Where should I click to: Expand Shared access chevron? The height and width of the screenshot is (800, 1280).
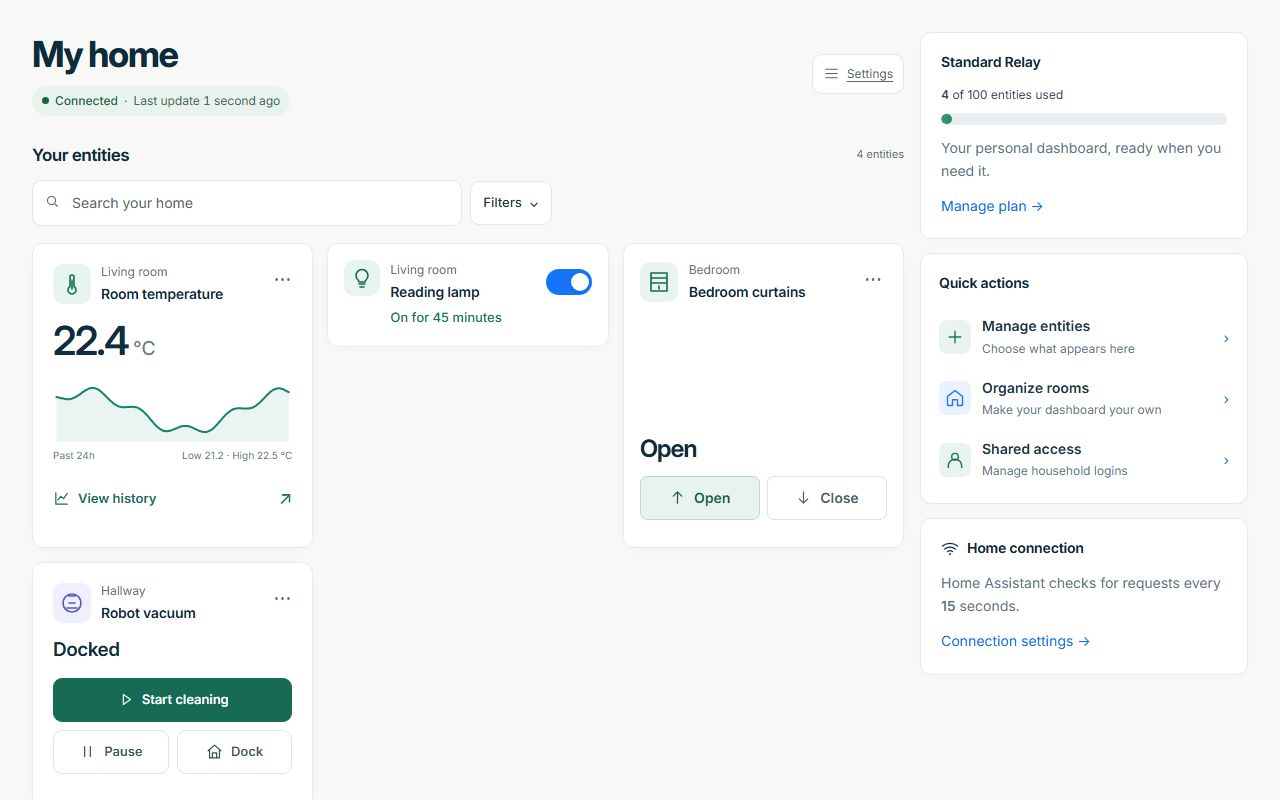tap(1226, 460)
